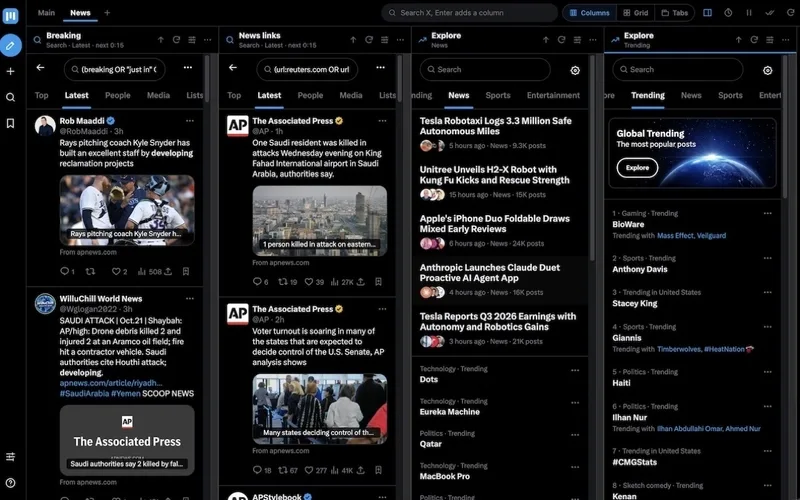
Task: Open Rob Maaddi post options menu
Action: pyautogui.click(x=190, y=121)
